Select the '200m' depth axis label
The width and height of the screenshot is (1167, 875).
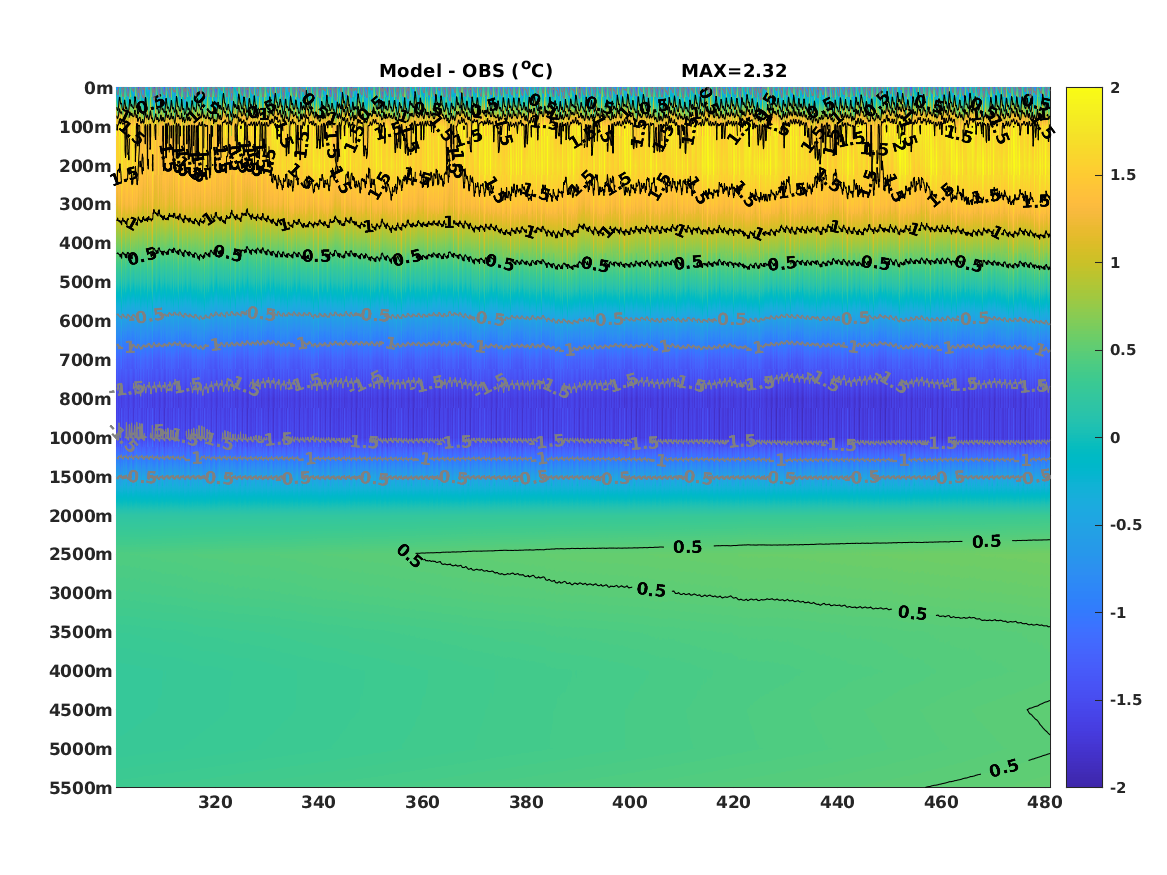86,166
